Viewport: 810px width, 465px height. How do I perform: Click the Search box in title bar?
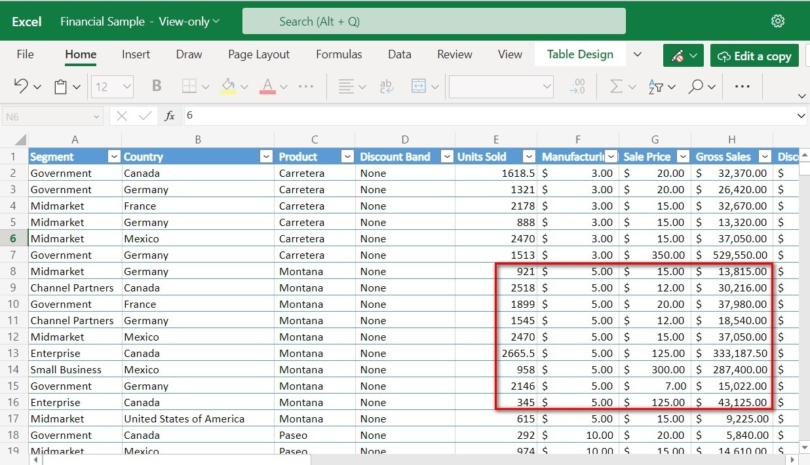[433, 21]
